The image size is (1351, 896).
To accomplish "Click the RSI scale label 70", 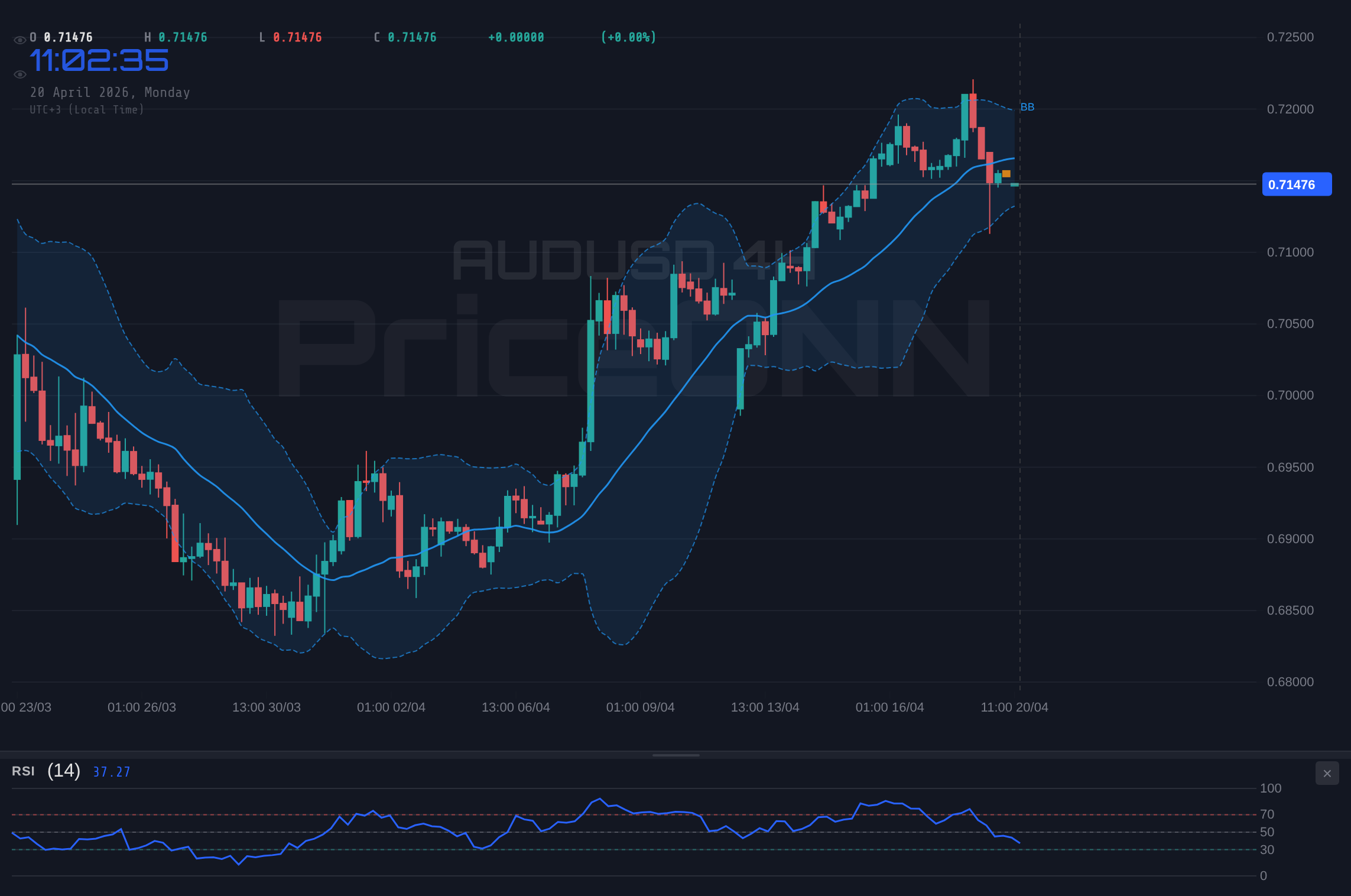I will tap(1267, 814).
